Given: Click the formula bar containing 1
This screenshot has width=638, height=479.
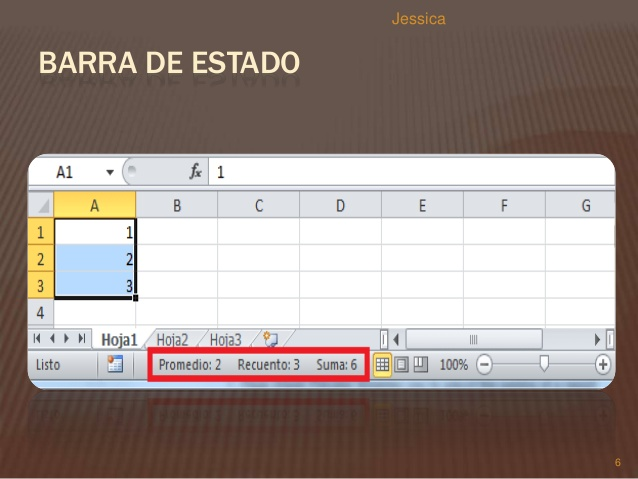Looking at the screenshot, I should tap(411, 172).
